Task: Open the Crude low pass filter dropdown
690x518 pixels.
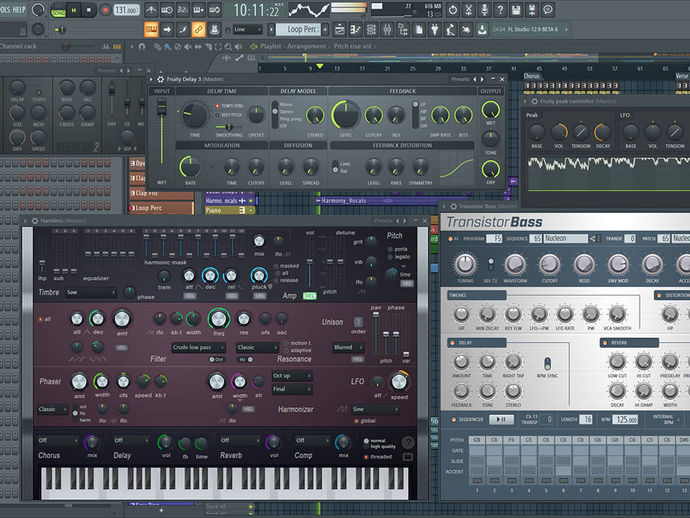Action: point(198,348)
